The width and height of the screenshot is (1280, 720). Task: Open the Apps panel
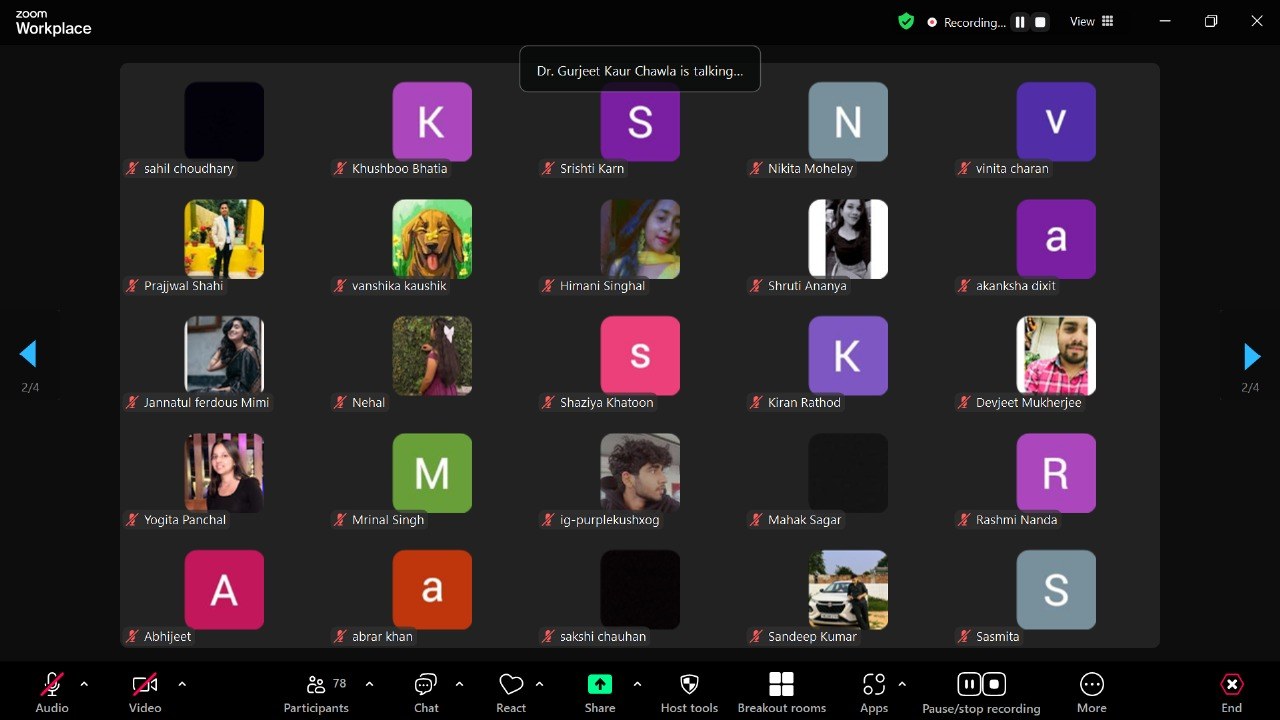coord(874,692)
